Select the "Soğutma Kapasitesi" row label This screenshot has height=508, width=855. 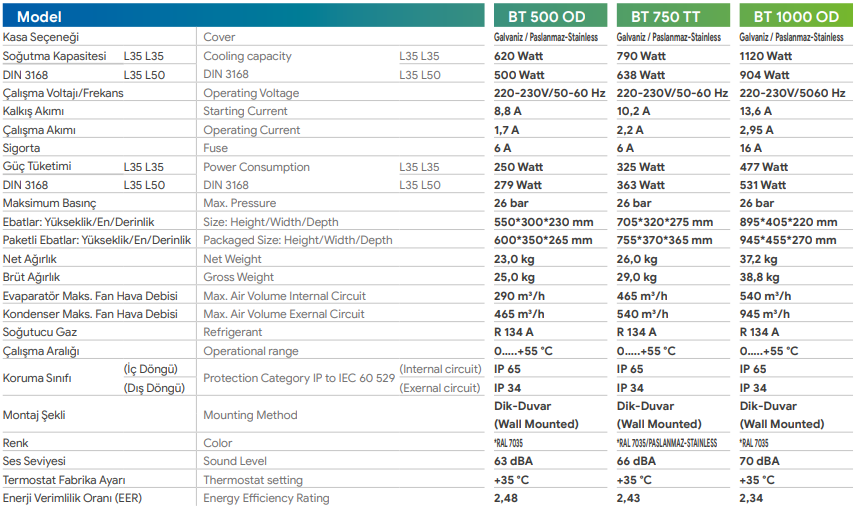54,56
